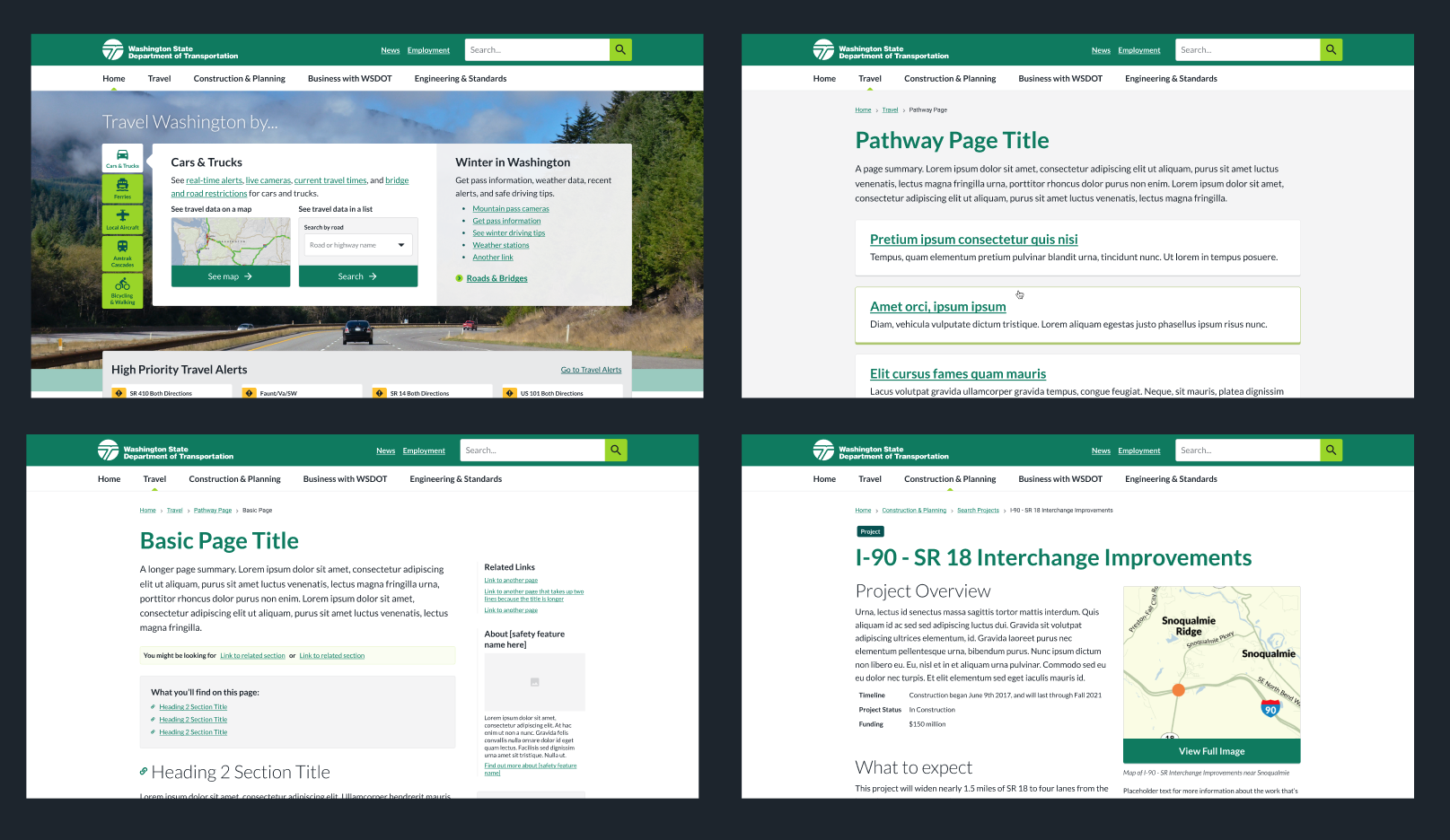This screenshot has width=1450, height=840.
Task: Open the Amet orci, ipsum ipsum card link
Action: [937, 307]
